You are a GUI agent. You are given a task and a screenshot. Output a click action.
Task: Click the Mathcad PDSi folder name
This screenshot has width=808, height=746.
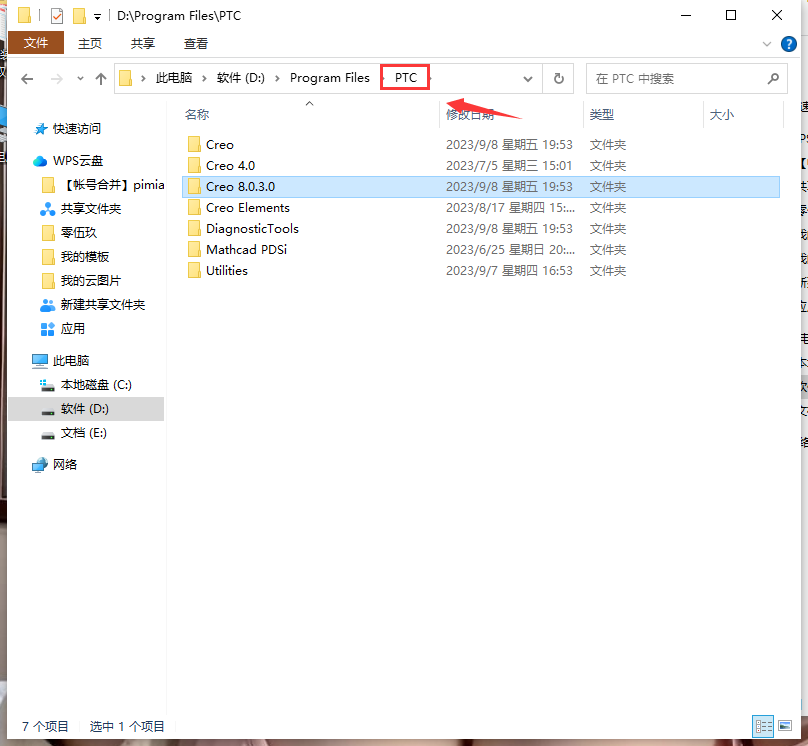246,249
